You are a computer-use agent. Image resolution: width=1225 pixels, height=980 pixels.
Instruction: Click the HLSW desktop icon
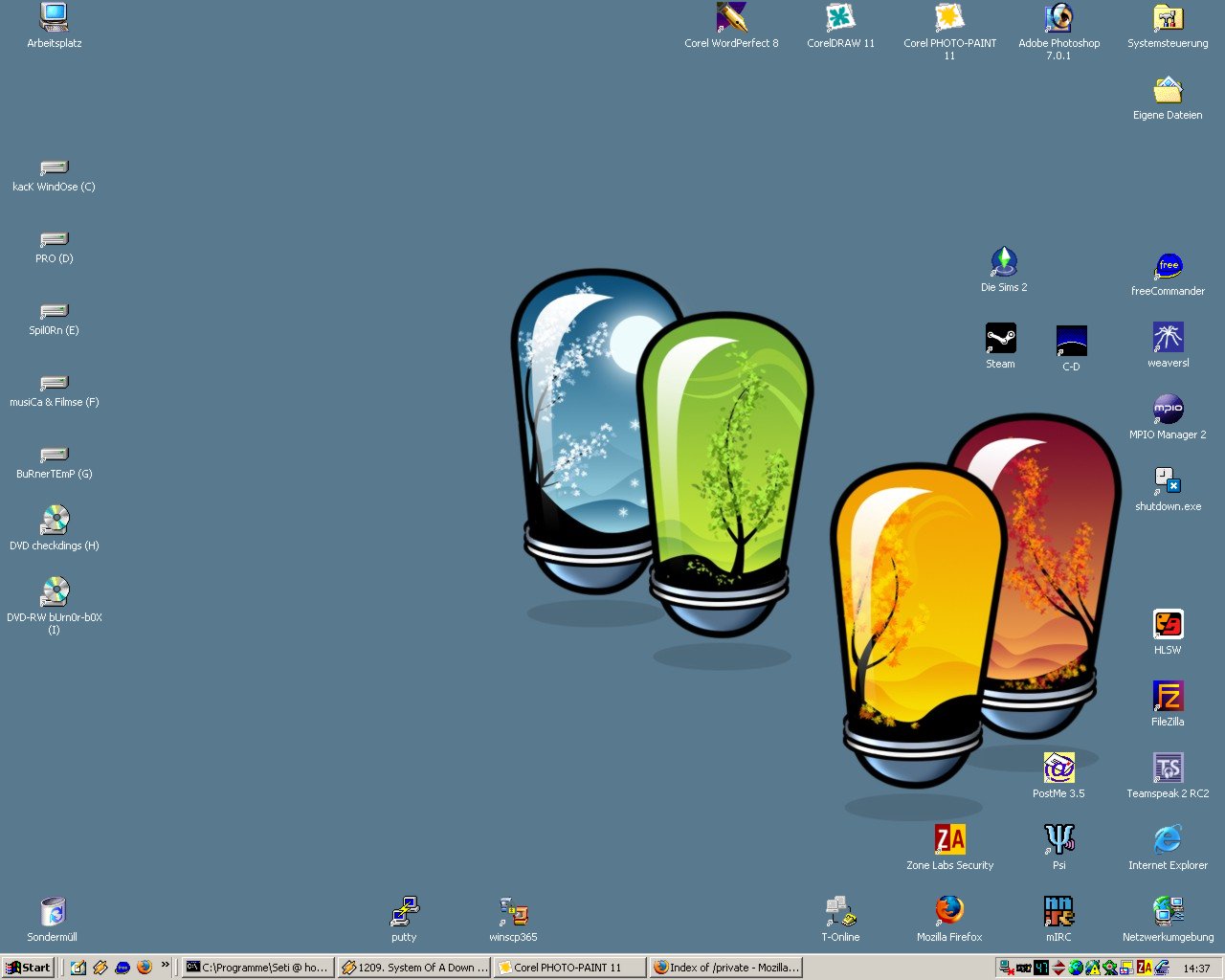click(1168, 626)
